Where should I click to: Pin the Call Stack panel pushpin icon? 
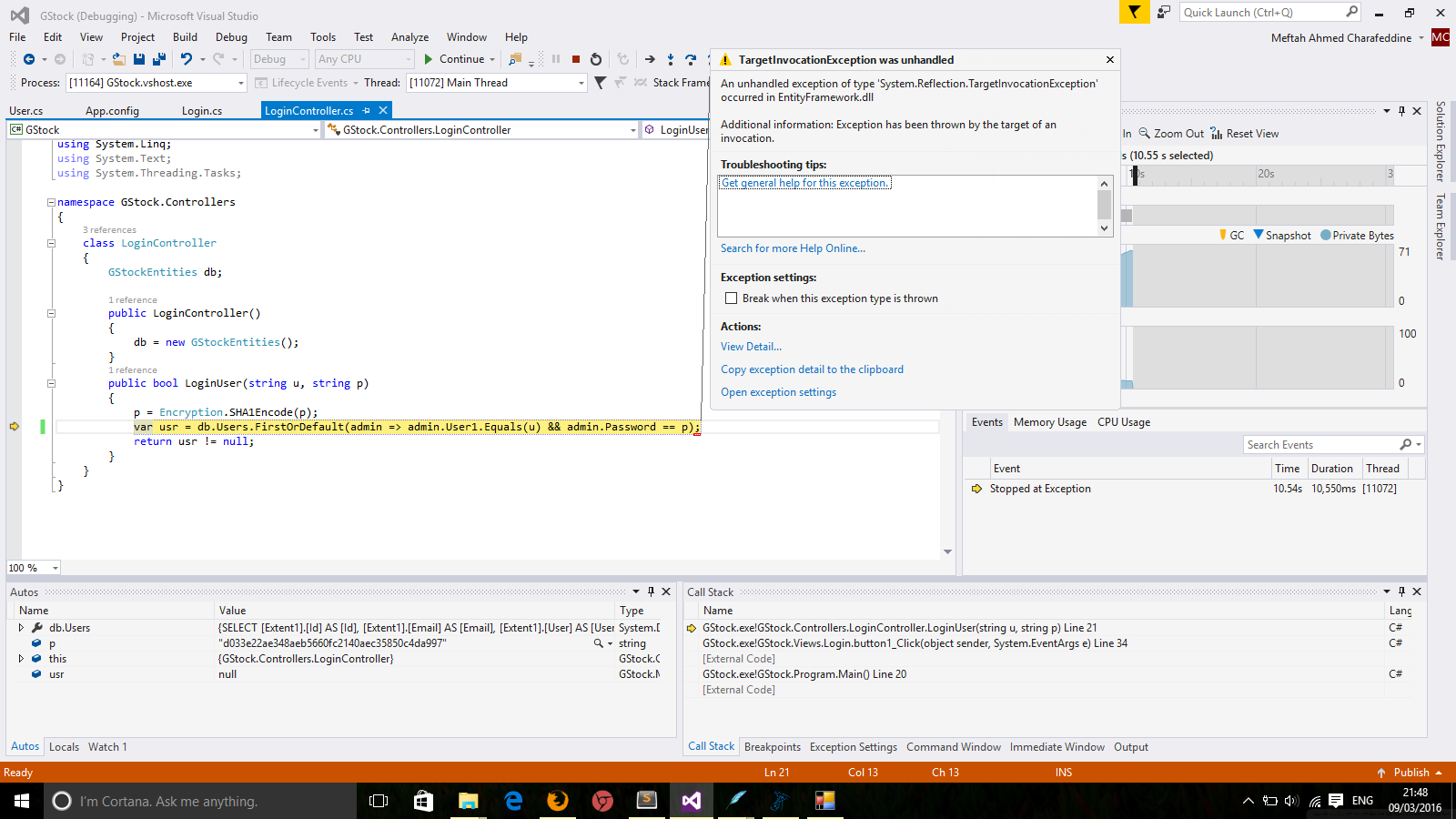[1401, 591]
